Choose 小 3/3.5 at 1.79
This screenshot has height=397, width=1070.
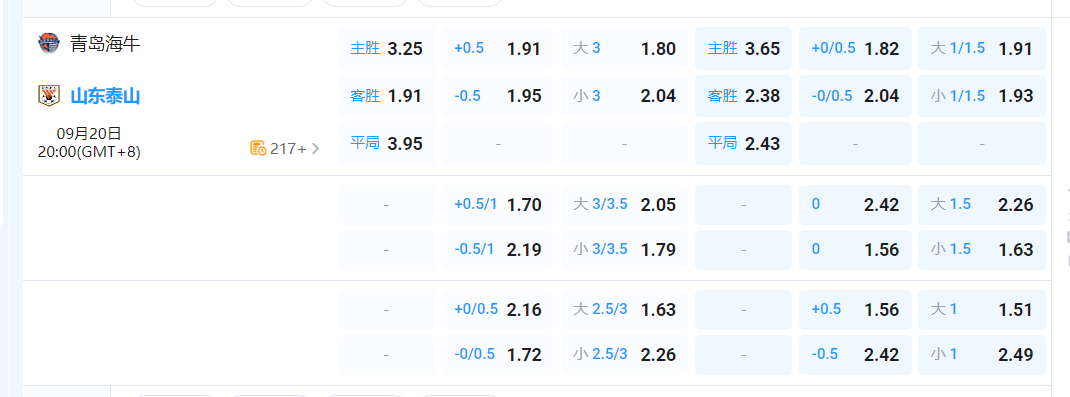pos(624,250)
